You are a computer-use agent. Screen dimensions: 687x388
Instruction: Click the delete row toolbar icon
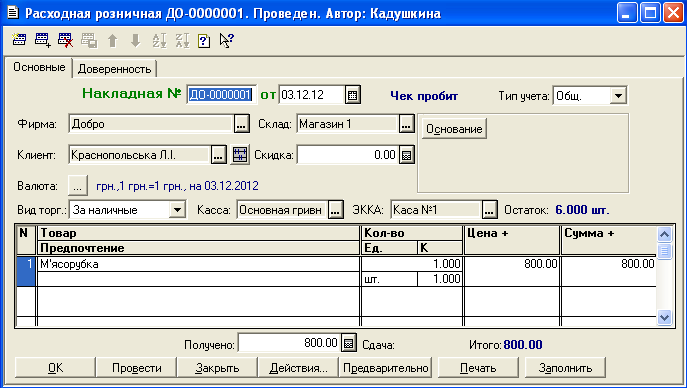(66, 40)
